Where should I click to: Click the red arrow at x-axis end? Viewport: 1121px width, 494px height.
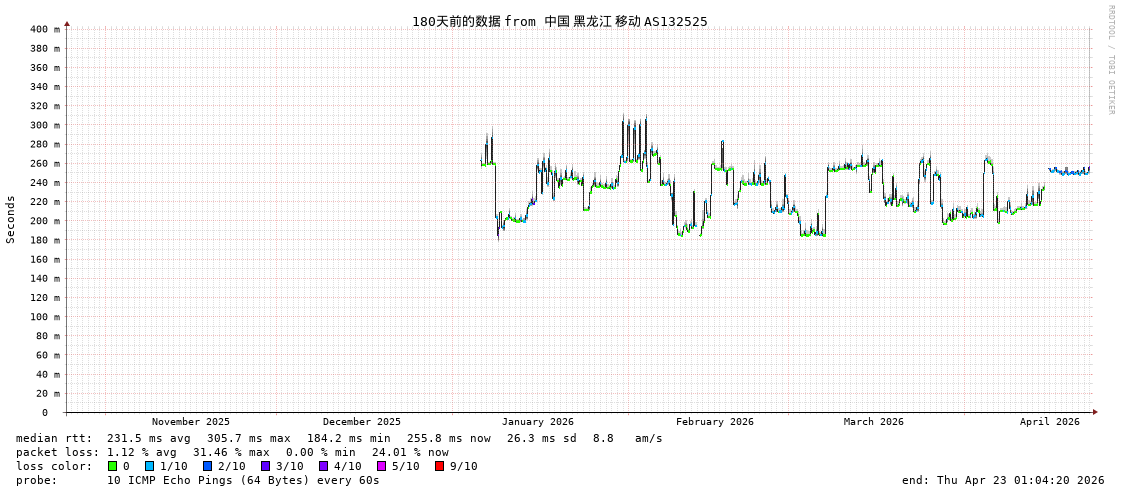1095,412
